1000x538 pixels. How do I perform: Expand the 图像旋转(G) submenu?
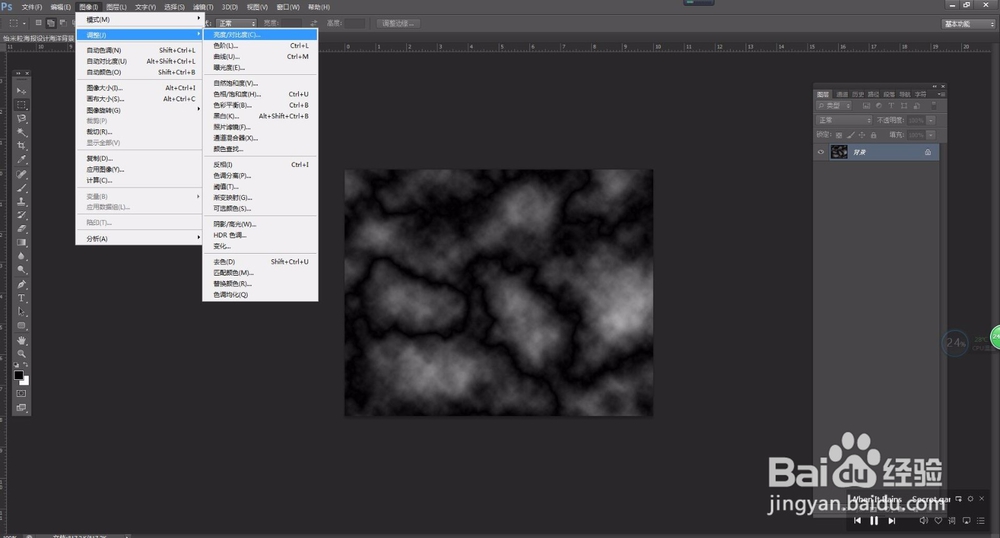[x=138, y=110]
